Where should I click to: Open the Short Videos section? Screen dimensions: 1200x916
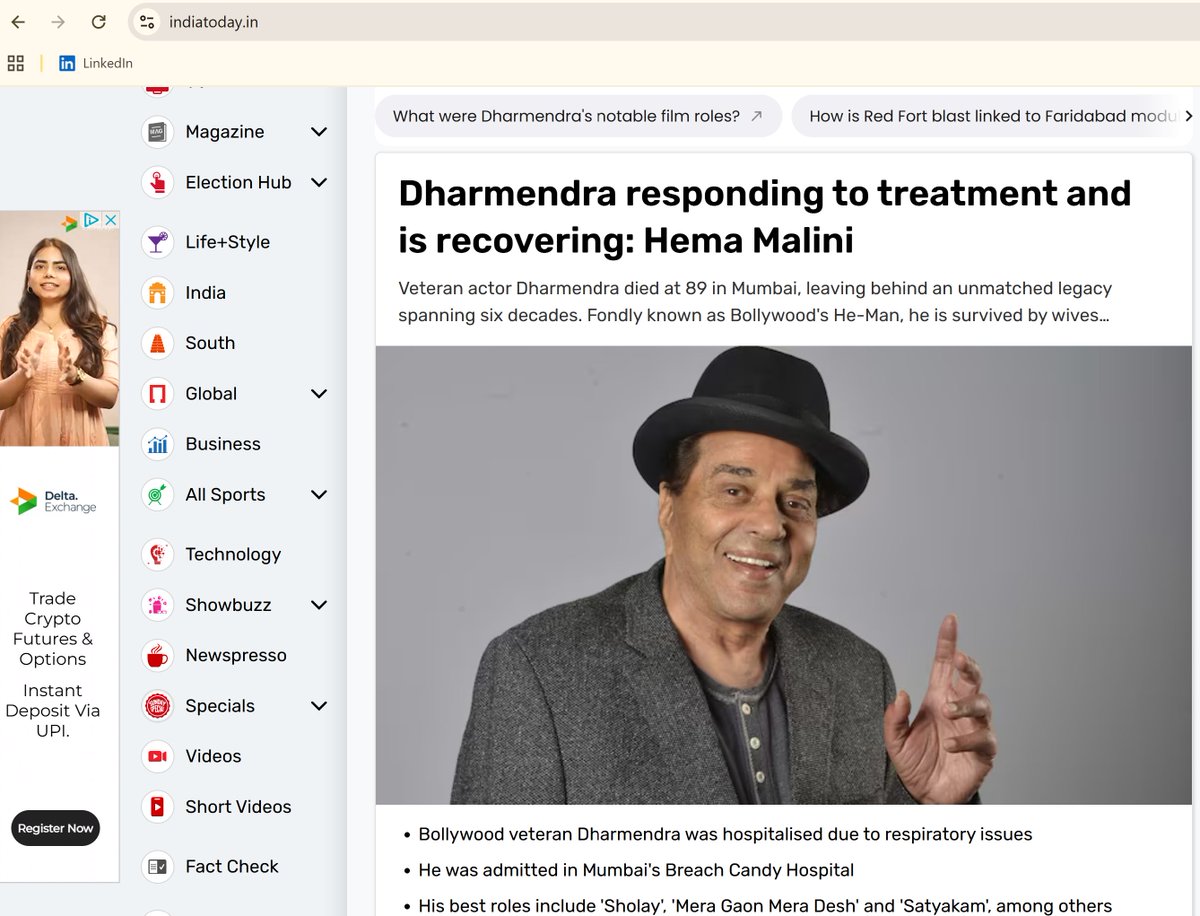point(238,807)
